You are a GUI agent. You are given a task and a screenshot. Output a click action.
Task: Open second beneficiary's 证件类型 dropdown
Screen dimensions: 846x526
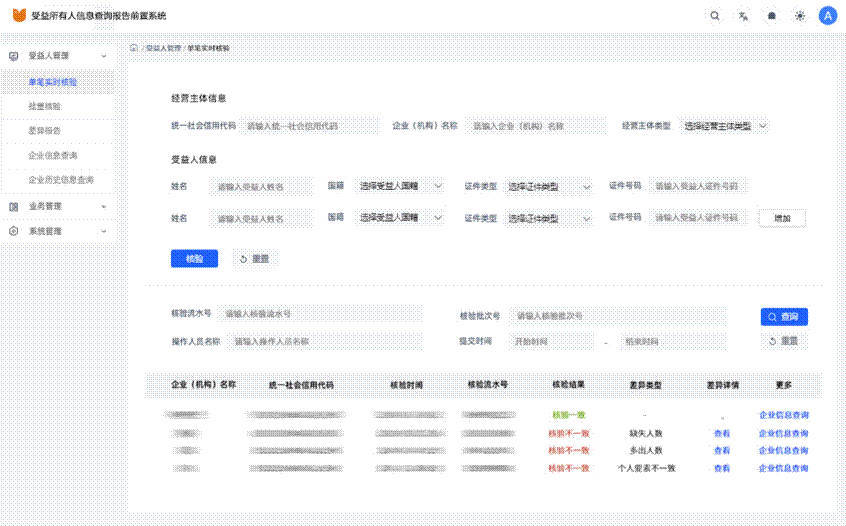[548, 218]
